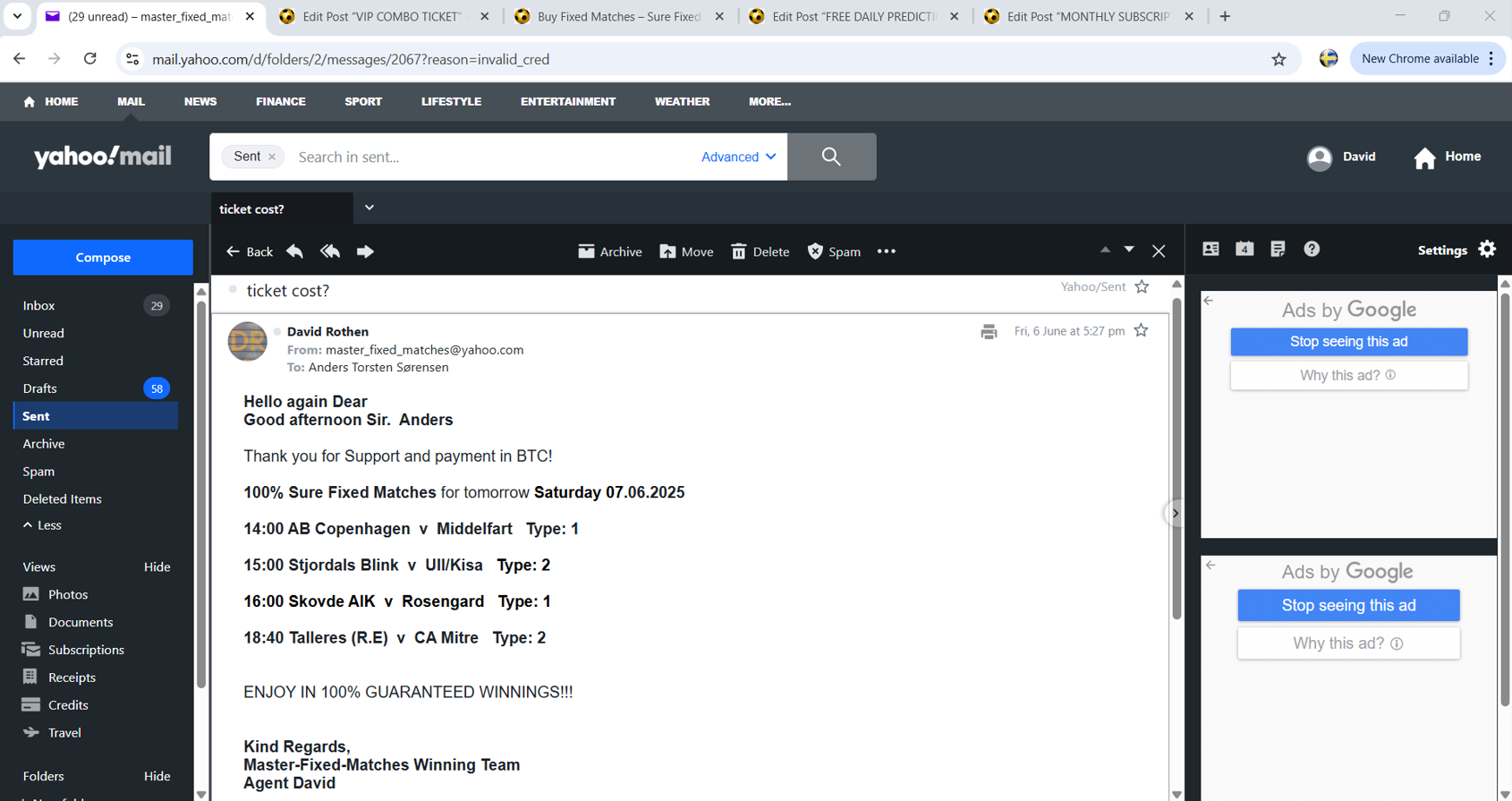Click the Search in sent input field

[492, 157]
